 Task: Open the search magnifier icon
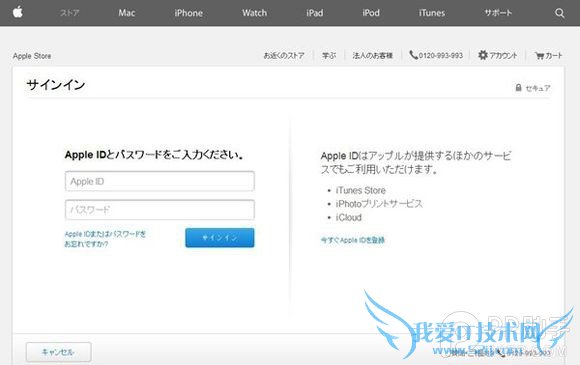pyautogui.click(x=560, y=13)
